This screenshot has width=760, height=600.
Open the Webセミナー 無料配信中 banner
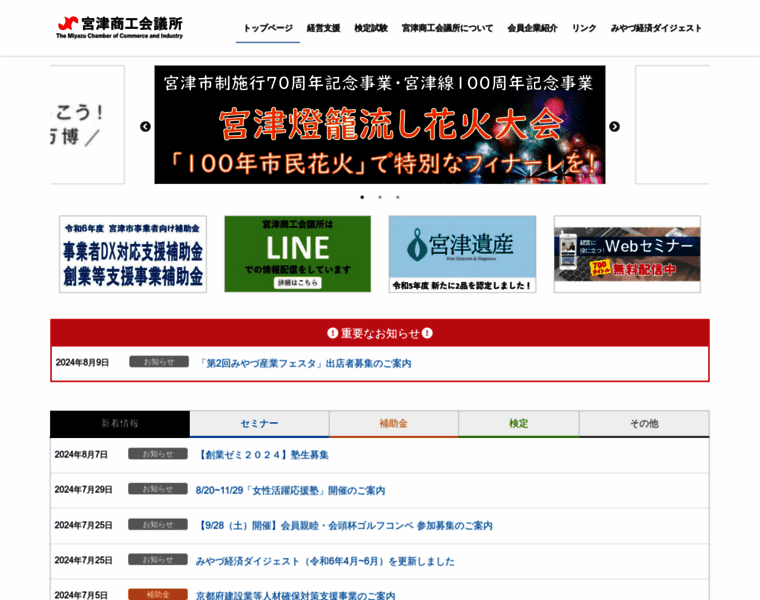(x=627, y=254)
